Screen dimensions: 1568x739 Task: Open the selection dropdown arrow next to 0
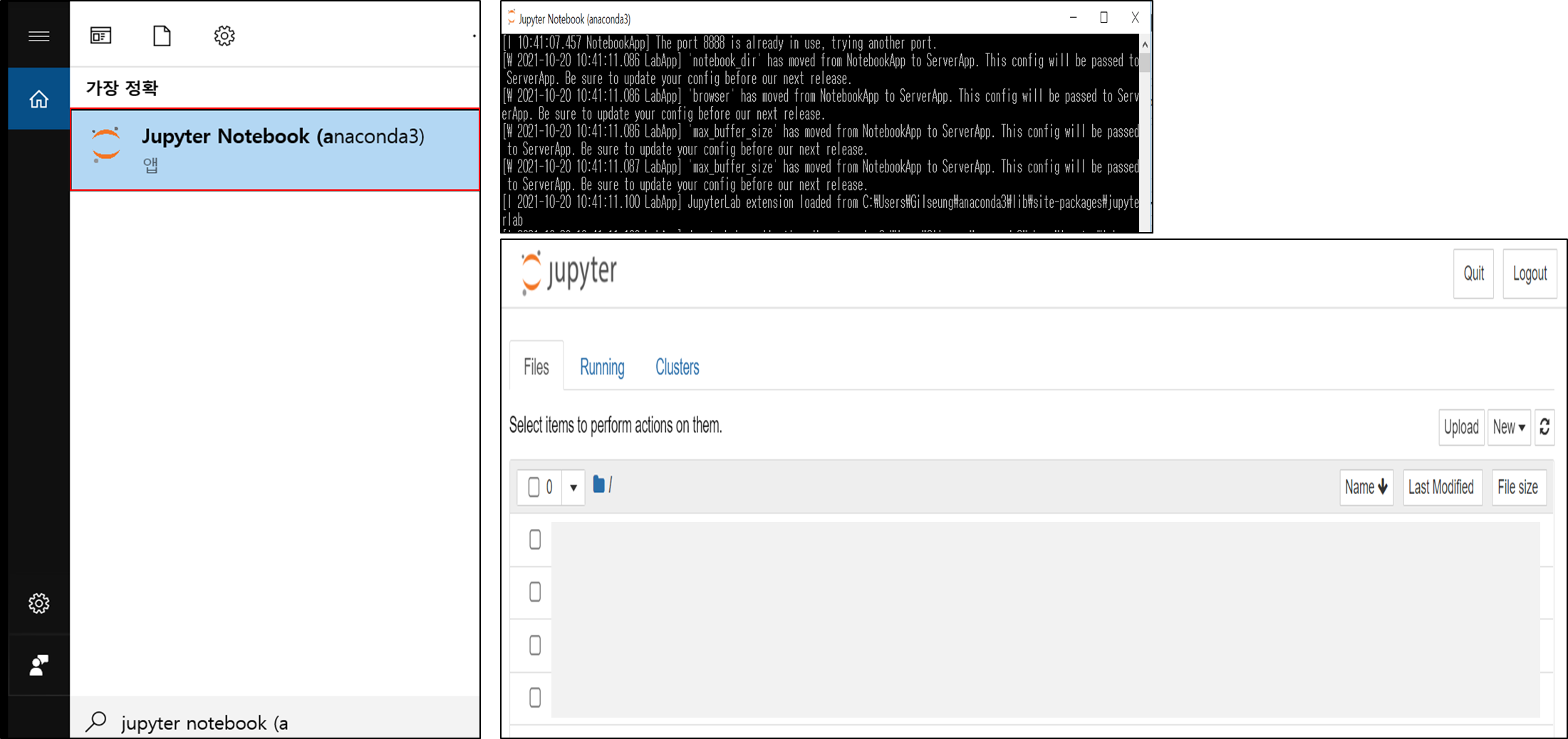point(573,488)
